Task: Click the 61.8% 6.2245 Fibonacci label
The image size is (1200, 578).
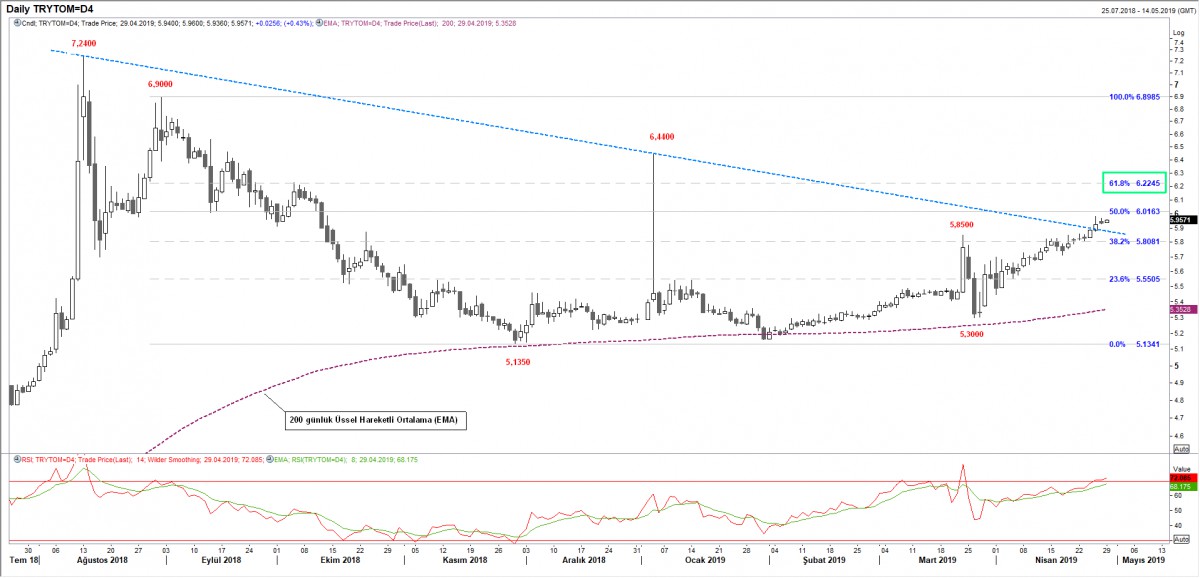Action: point(1134,183)
